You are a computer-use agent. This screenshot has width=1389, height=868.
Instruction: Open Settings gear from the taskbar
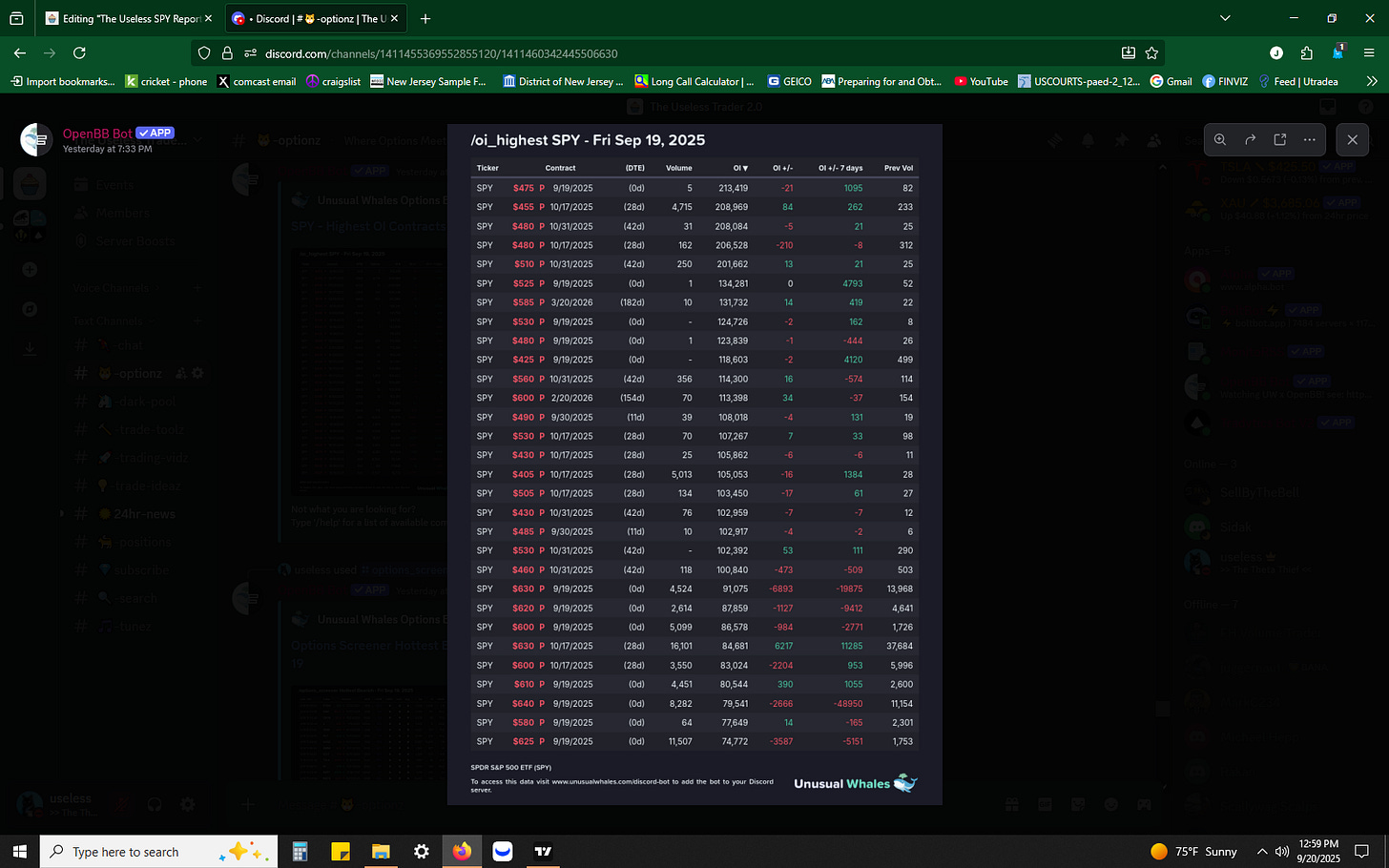421,851
